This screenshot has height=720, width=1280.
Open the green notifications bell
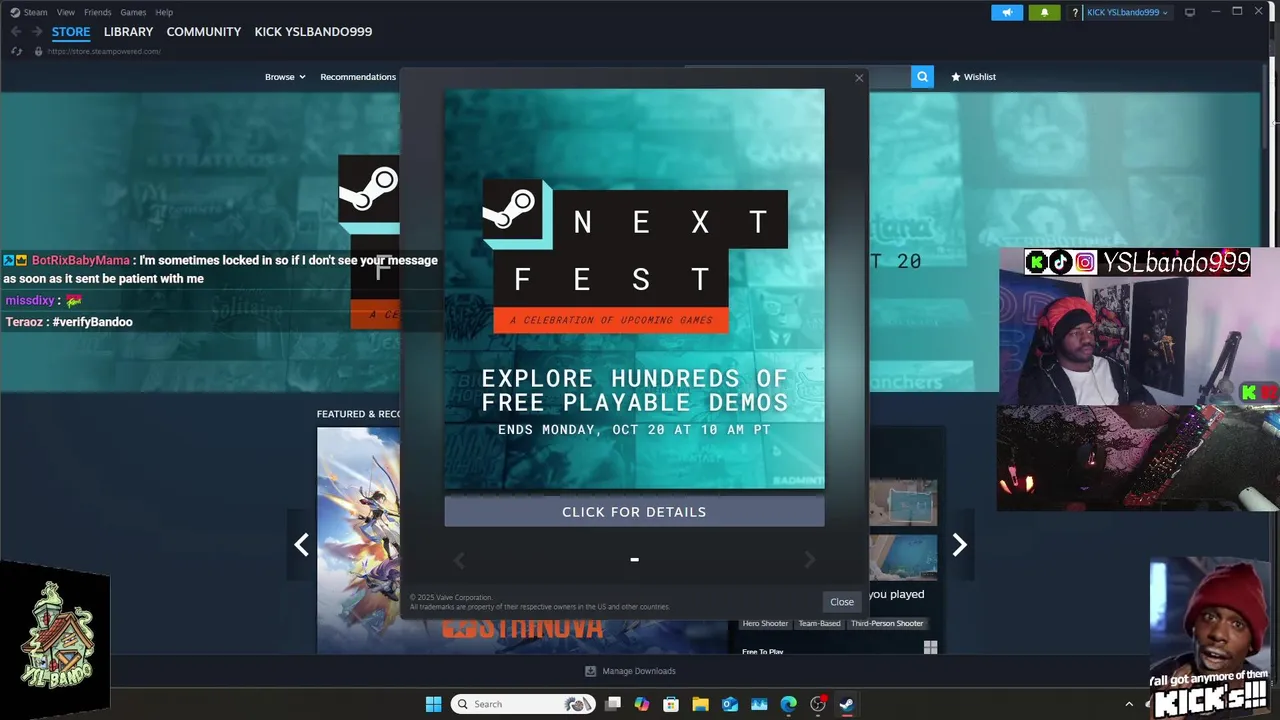[1044, 12]
